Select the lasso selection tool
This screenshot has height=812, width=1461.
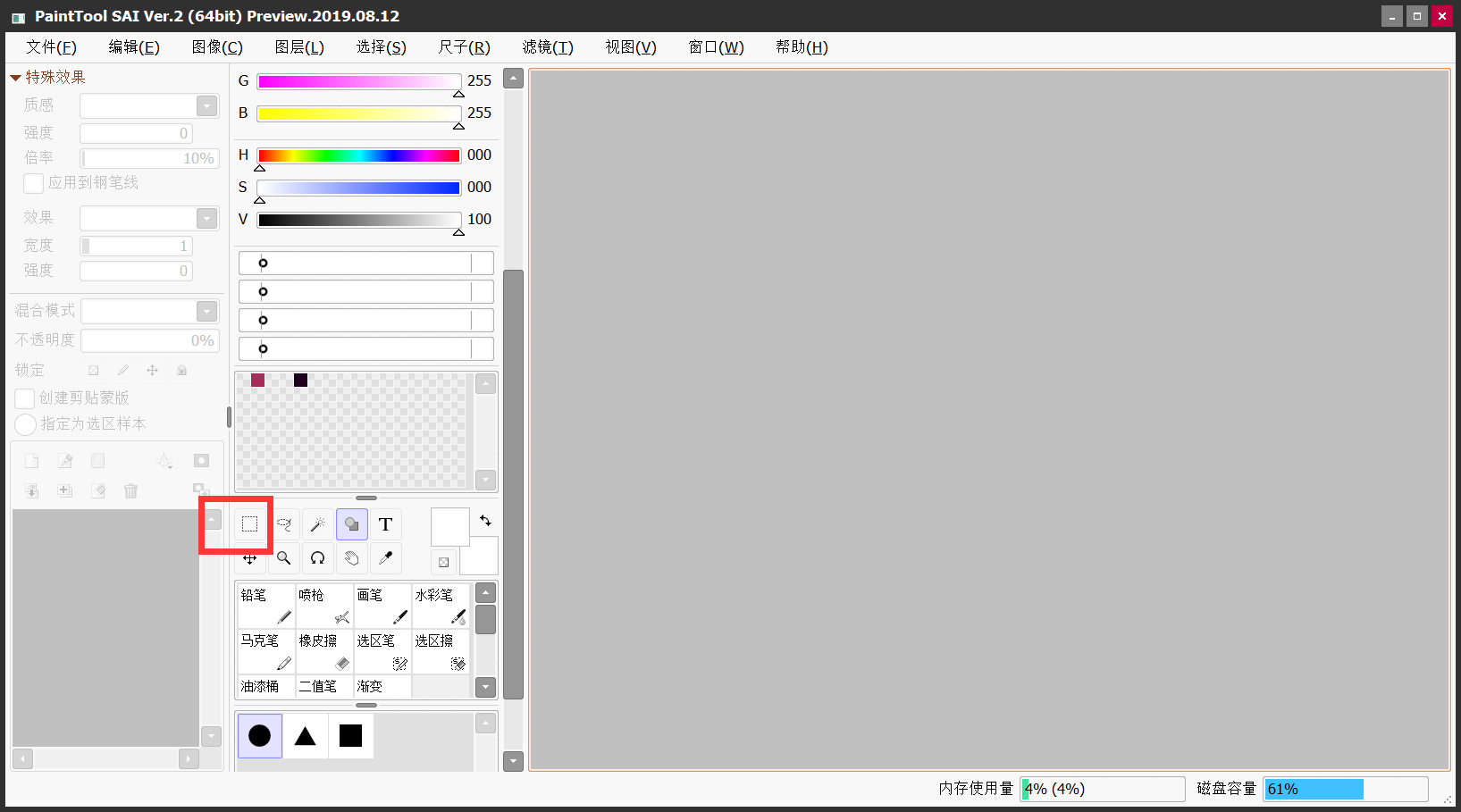pos(284,524)
